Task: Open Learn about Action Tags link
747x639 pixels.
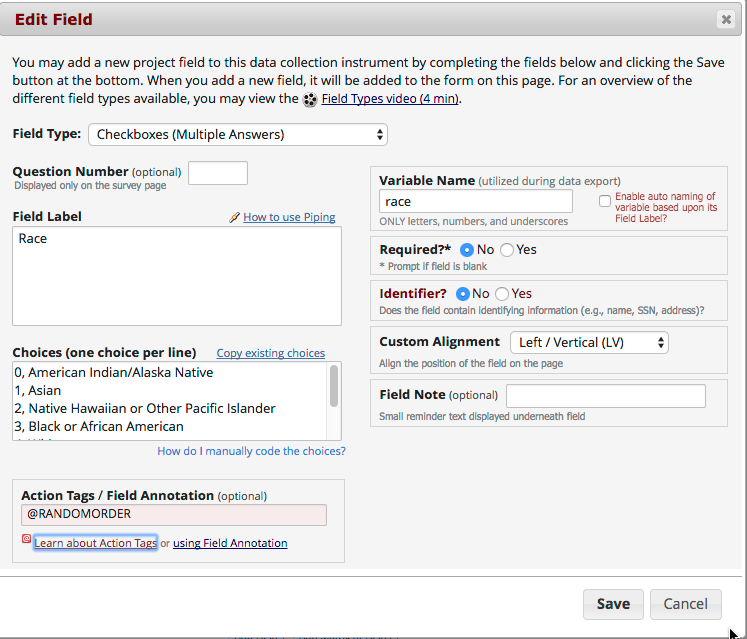Action: [95, 543]
